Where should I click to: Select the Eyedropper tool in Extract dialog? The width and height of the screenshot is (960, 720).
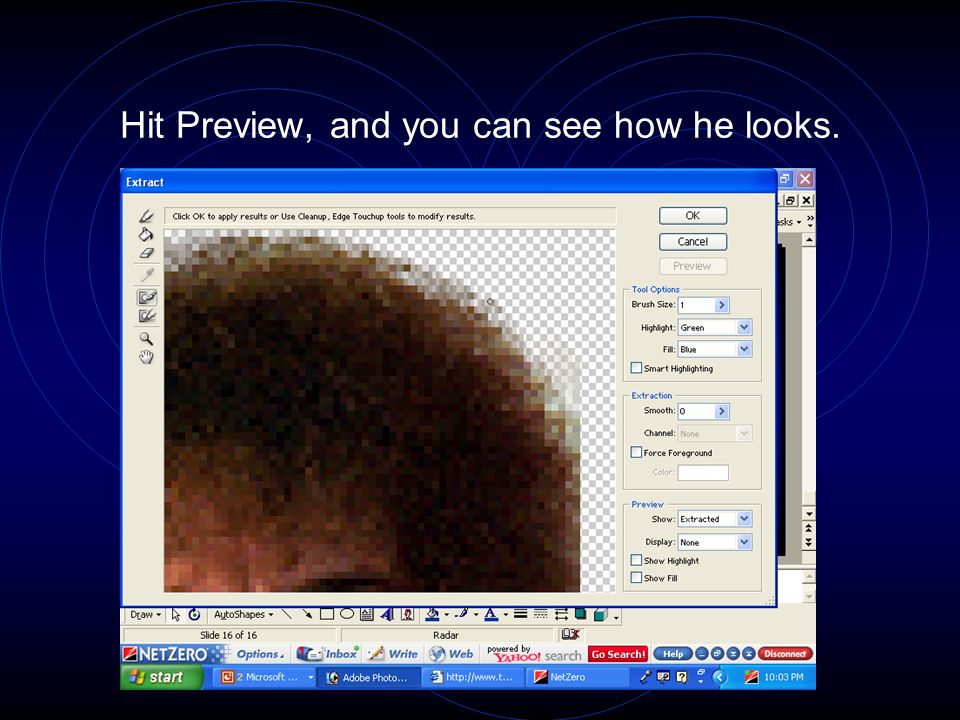click(146, 274)
